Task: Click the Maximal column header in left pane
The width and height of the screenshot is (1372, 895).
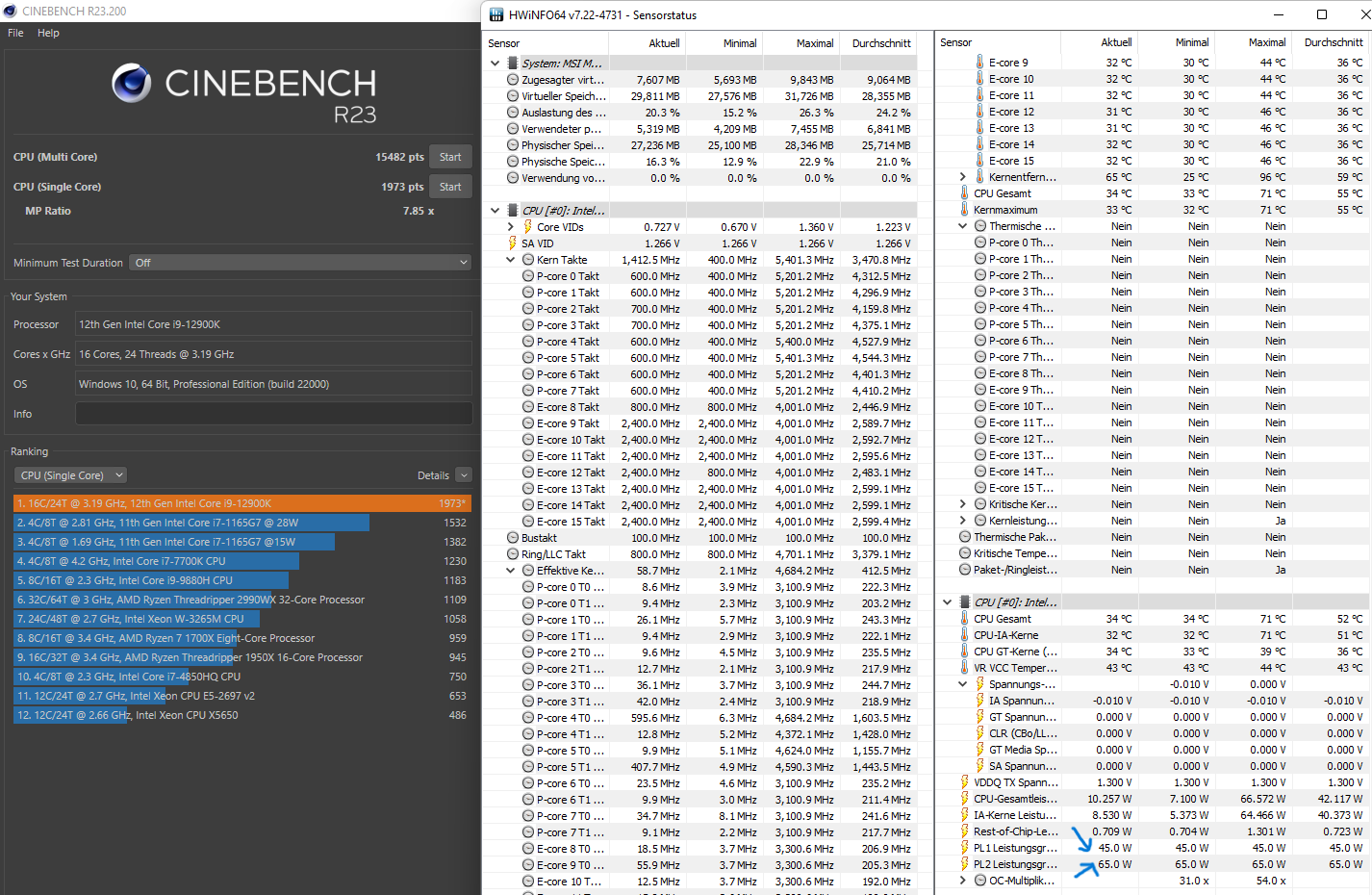Action: pyautogui.click(x=800, y=43)
